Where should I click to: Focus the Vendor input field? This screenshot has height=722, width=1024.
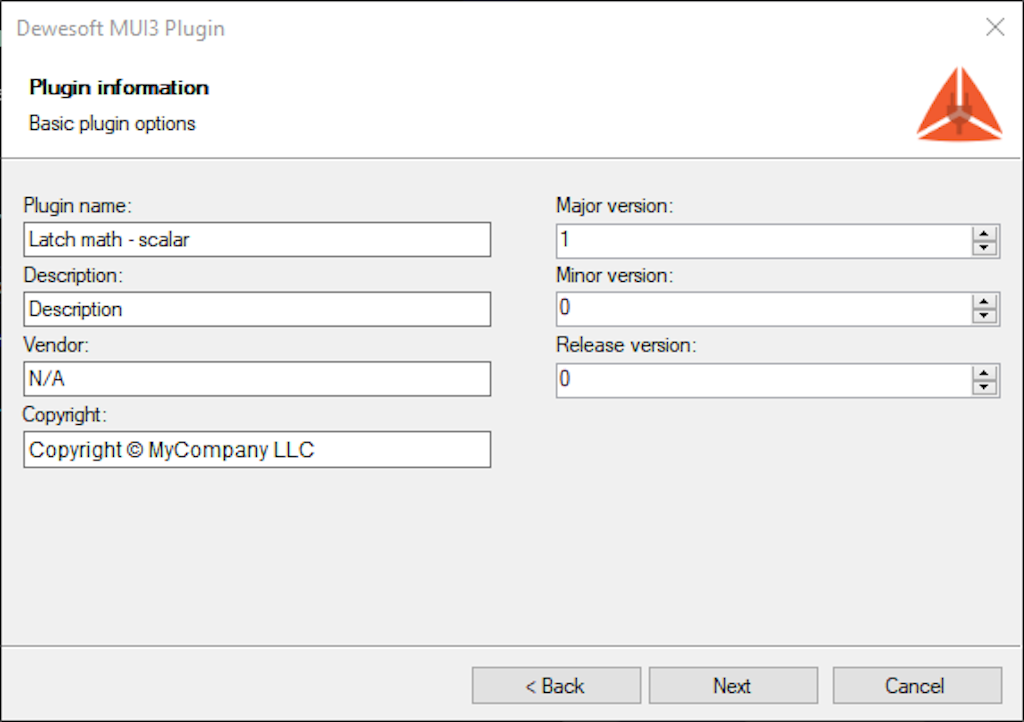257,379
